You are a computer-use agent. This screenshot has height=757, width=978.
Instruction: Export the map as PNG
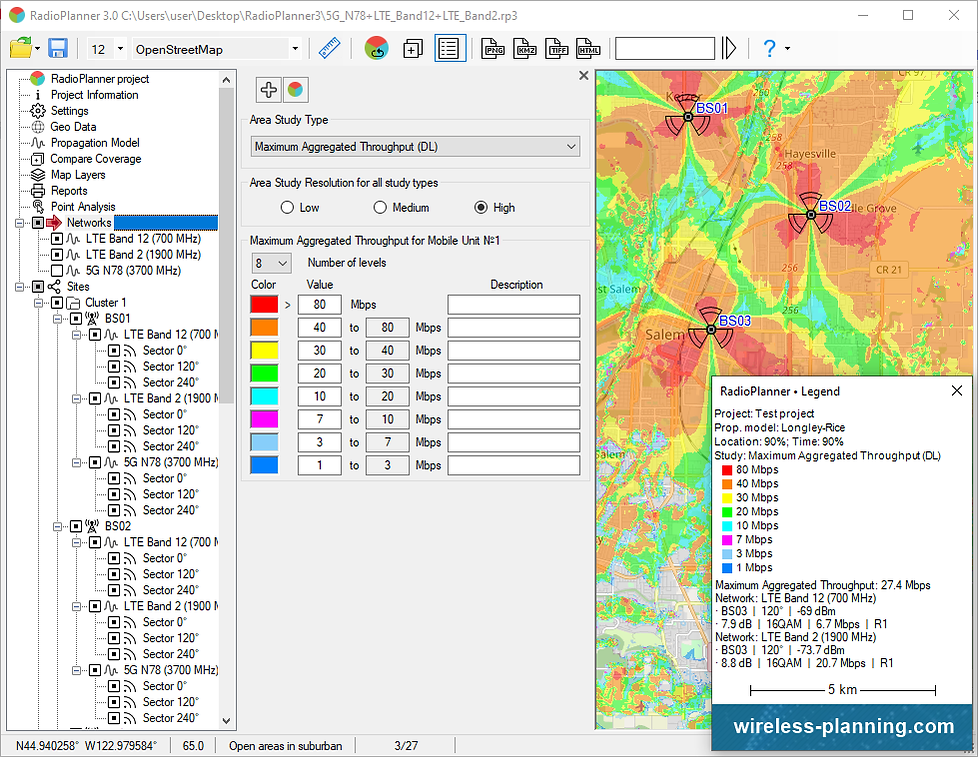tap(492, 48)
